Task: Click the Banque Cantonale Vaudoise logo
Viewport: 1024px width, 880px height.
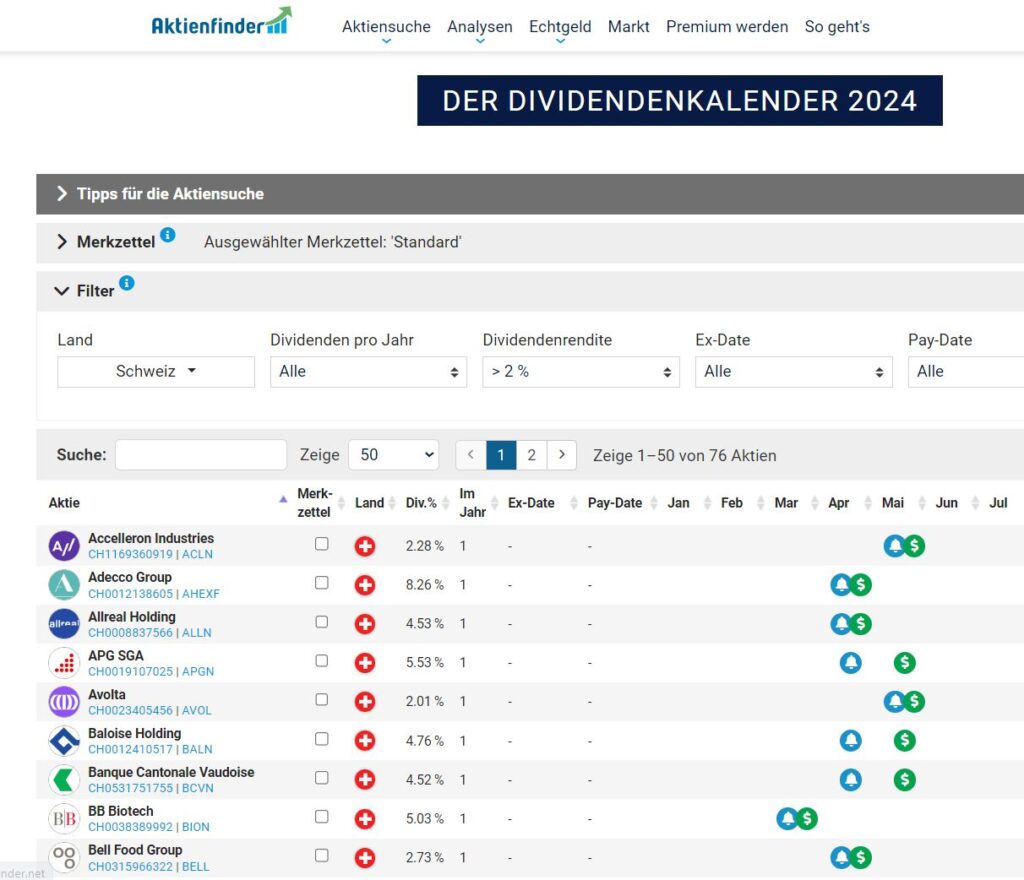Action: point(64,779)
